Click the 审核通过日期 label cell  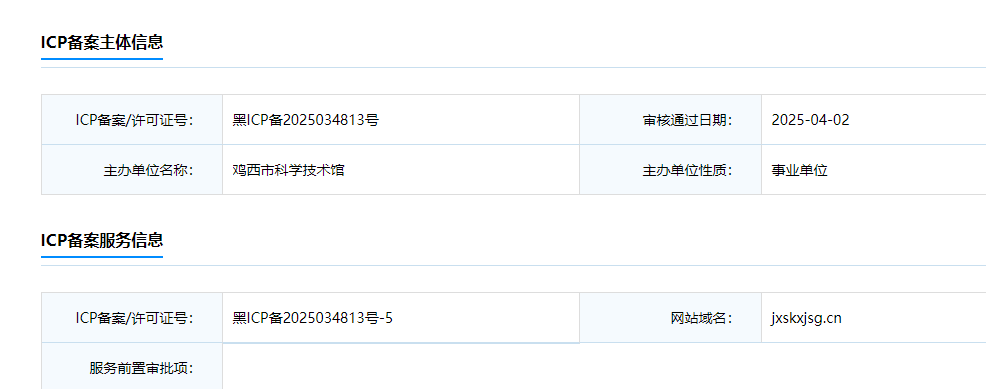pyautogui.click(x=670, y=120)
